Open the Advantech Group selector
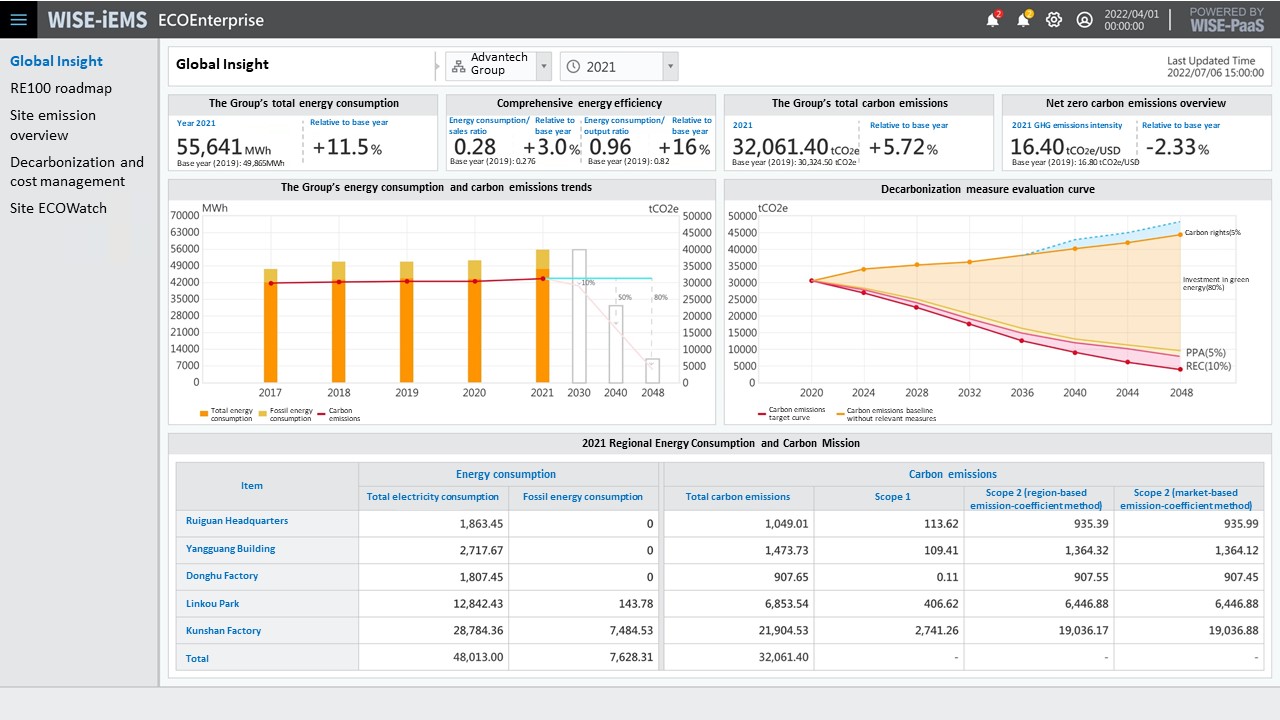Screen dimensions: 1280x720 coord(498,66)
